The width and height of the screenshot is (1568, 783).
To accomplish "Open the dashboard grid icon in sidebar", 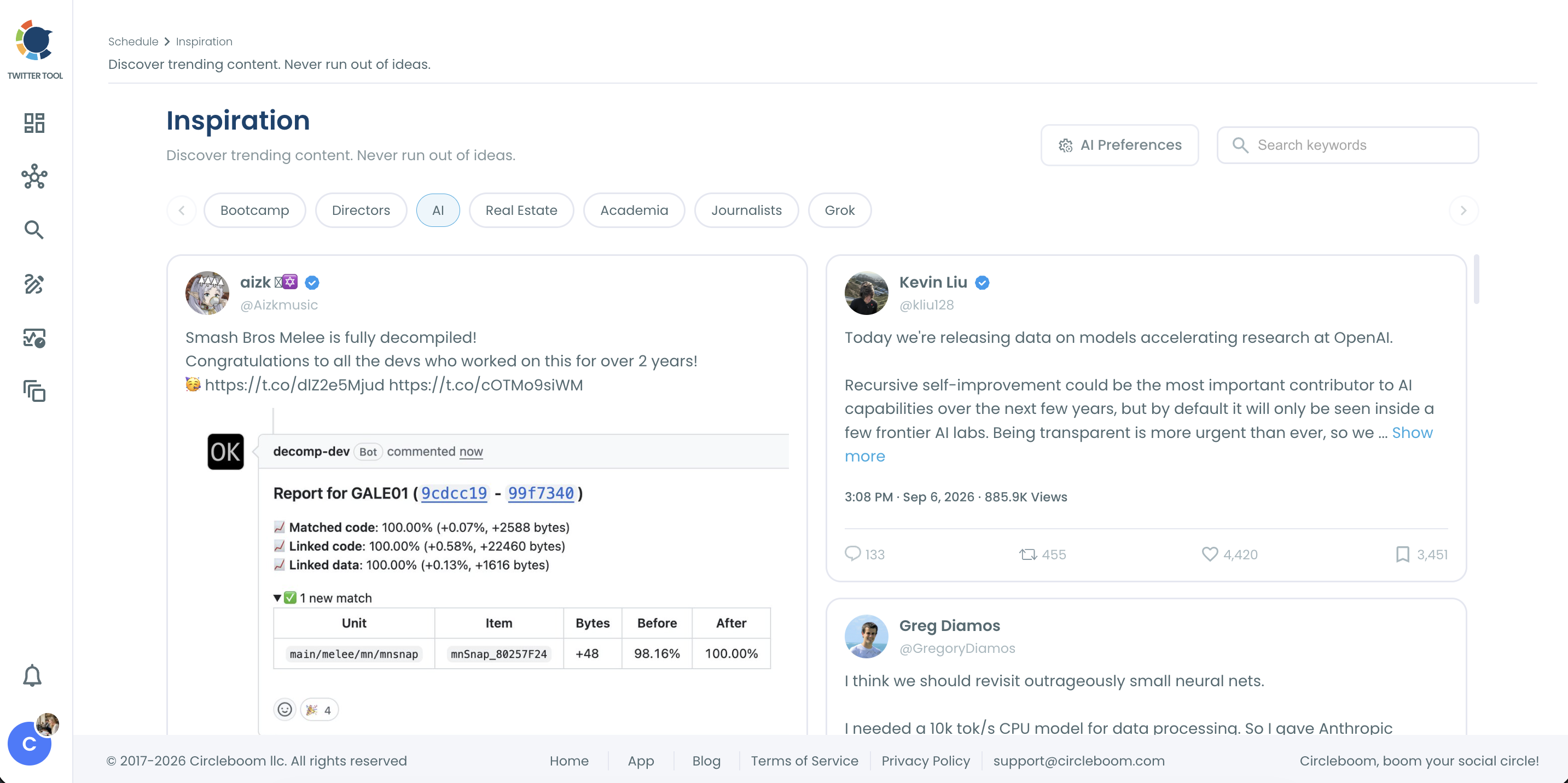I will coord(34,123).
